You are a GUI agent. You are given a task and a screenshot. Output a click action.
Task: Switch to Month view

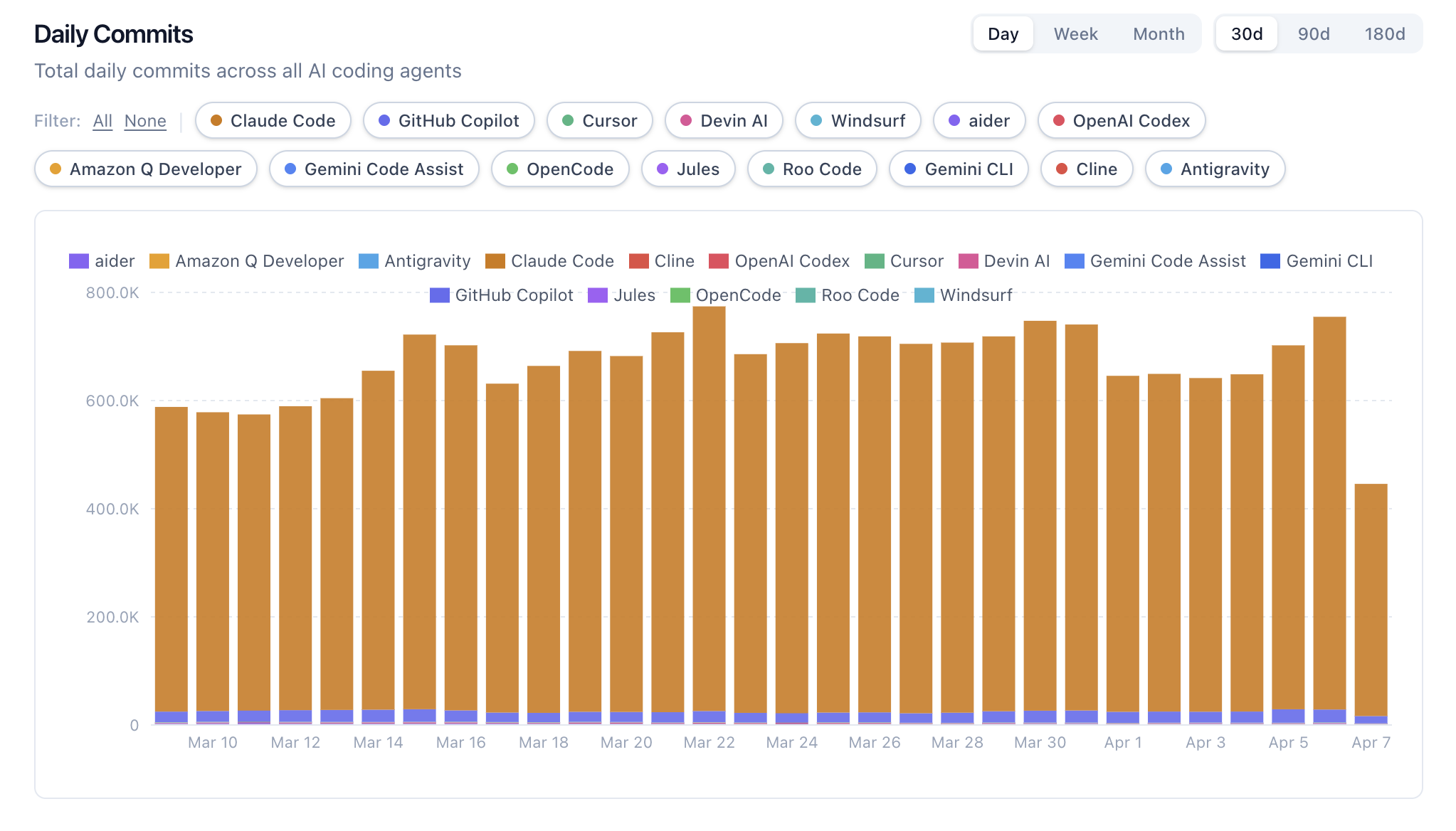1159,34
